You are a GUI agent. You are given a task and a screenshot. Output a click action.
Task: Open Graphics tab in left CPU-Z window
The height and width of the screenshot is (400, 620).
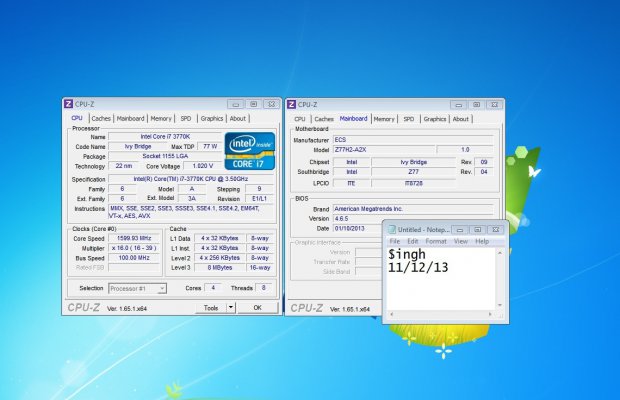click(x=212, y=118)
